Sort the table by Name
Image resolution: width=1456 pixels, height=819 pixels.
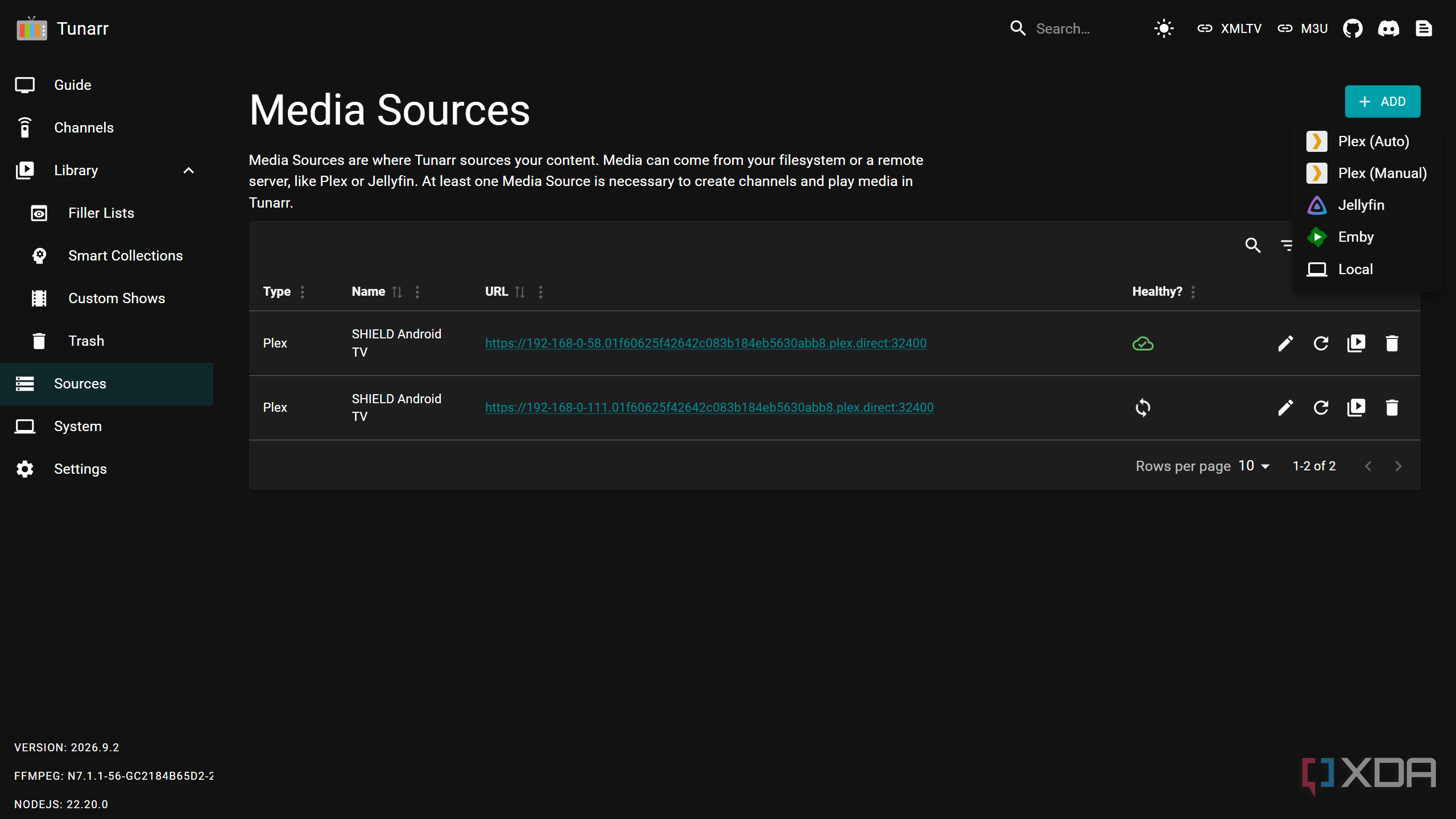click(x=397, y=292)
